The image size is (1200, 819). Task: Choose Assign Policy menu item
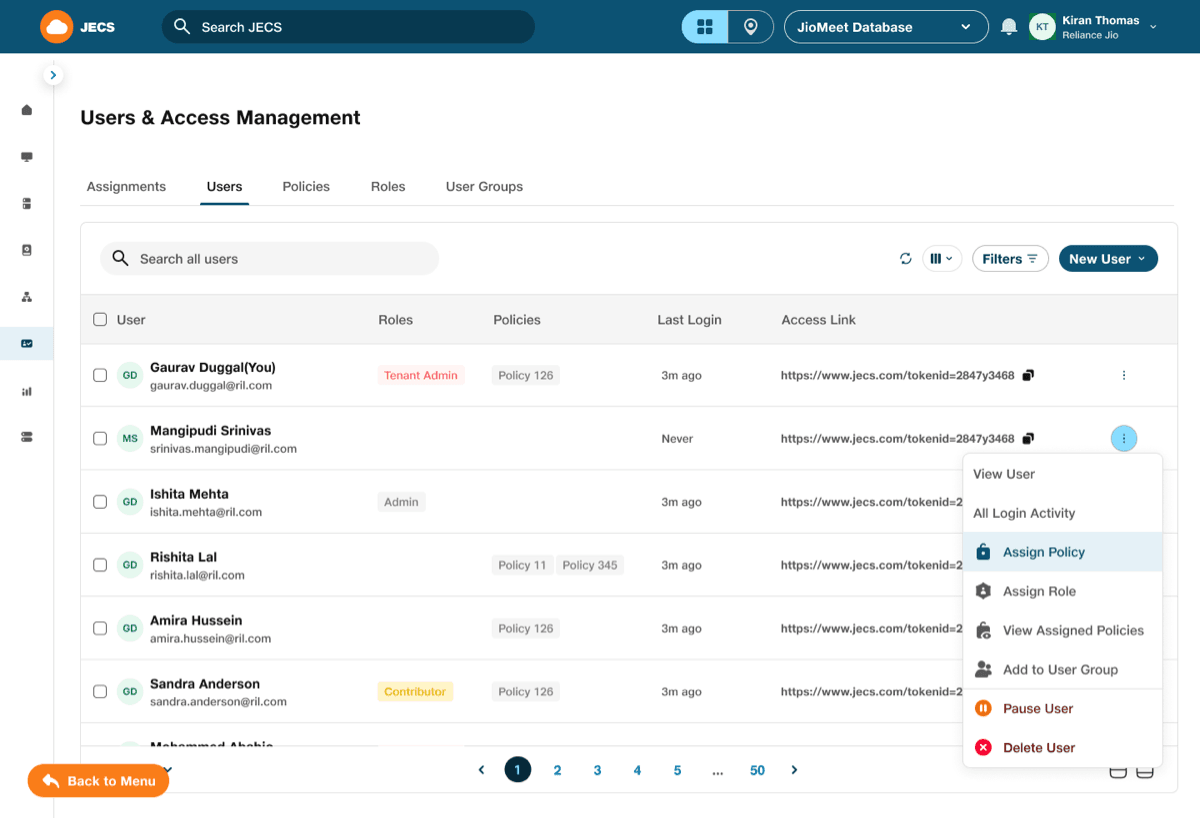(1062, 552)
